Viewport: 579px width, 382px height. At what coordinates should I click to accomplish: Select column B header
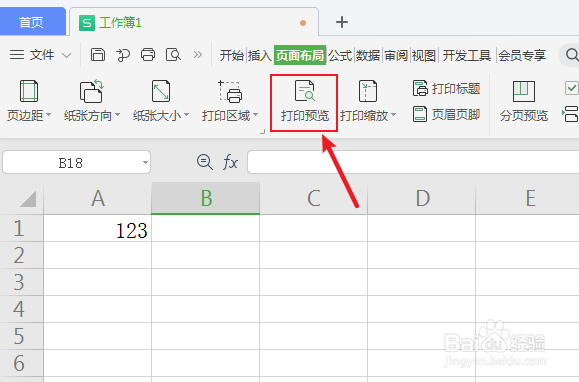(206, 199)
